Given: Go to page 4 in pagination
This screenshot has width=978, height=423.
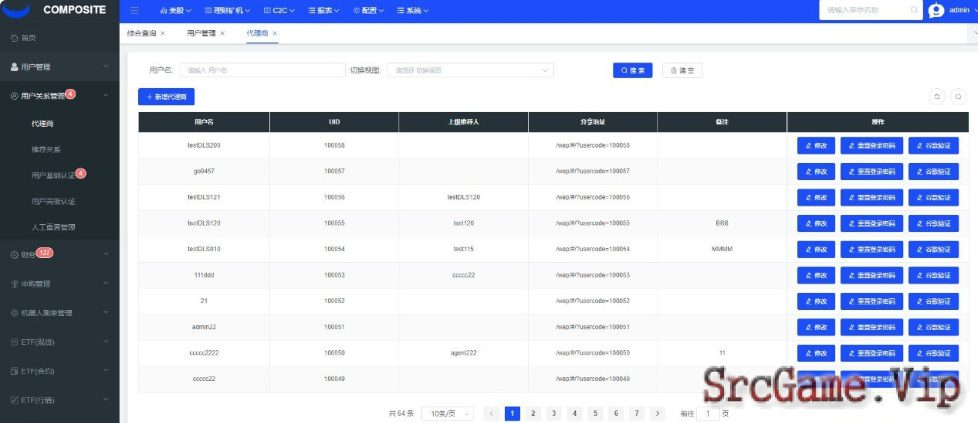Looking at the screenshot, I should [574, 413].
